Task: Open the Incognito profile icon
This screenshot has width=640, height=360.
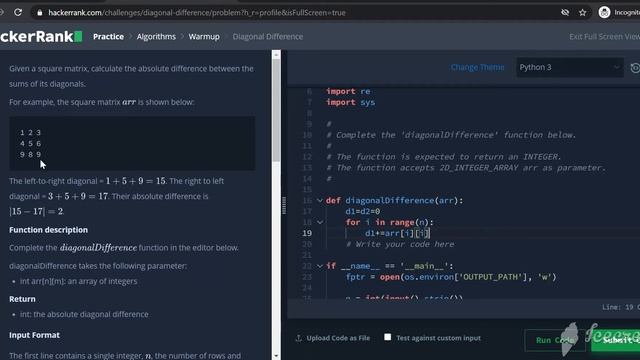Action: pyautogui.click(x=604, y=13)
